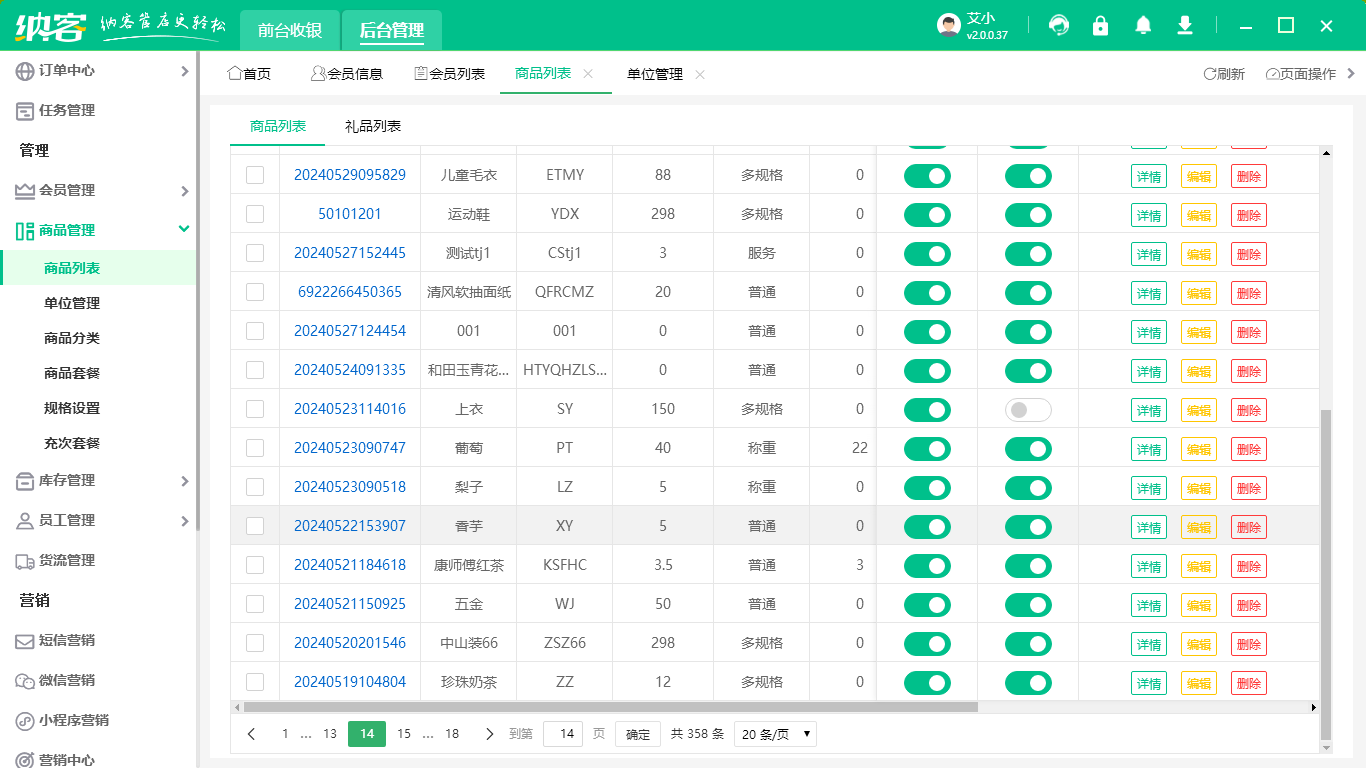Switch to 前台收银 tab
1366x768 pixels.
(290, 30)
